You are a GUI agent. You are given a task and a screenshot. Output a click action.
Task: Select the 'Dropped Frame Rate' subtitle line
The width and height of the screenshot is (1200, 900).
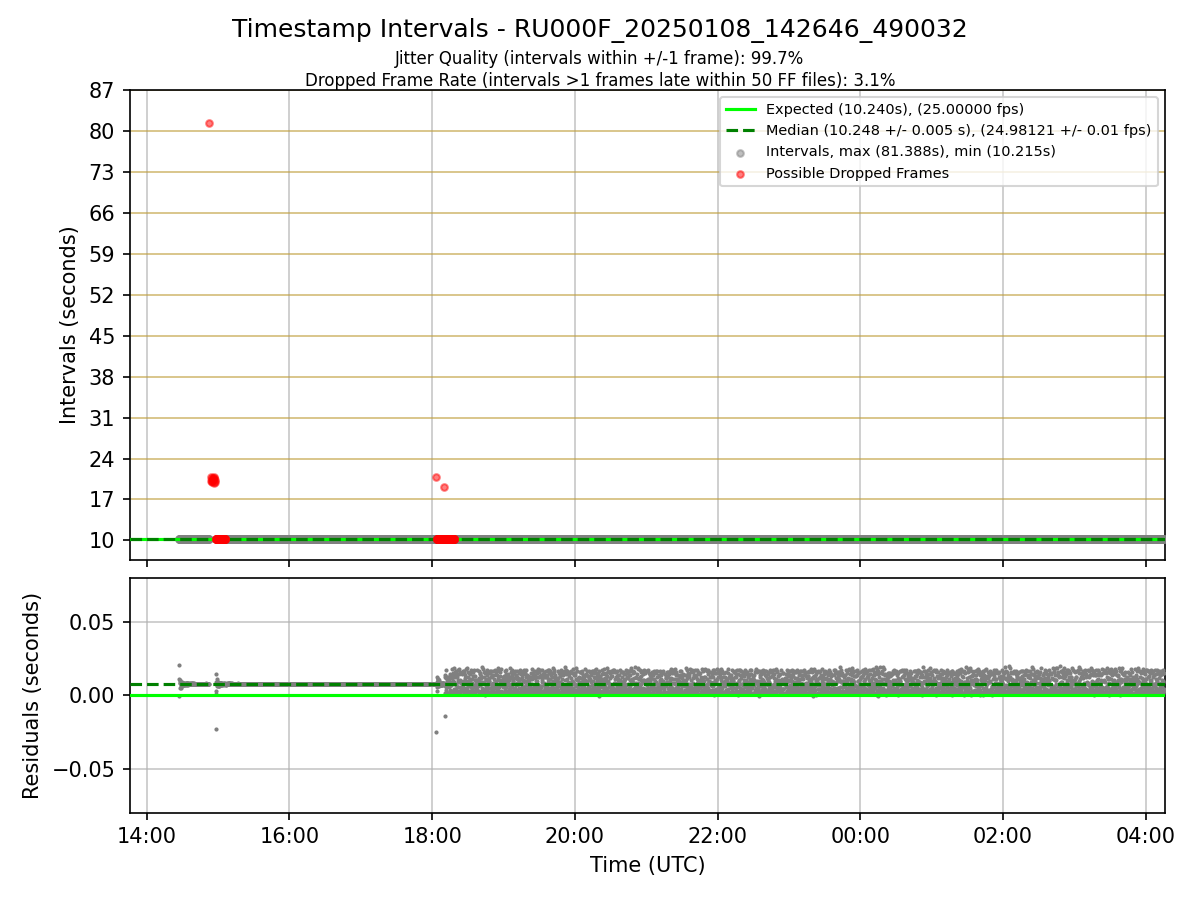599,79
